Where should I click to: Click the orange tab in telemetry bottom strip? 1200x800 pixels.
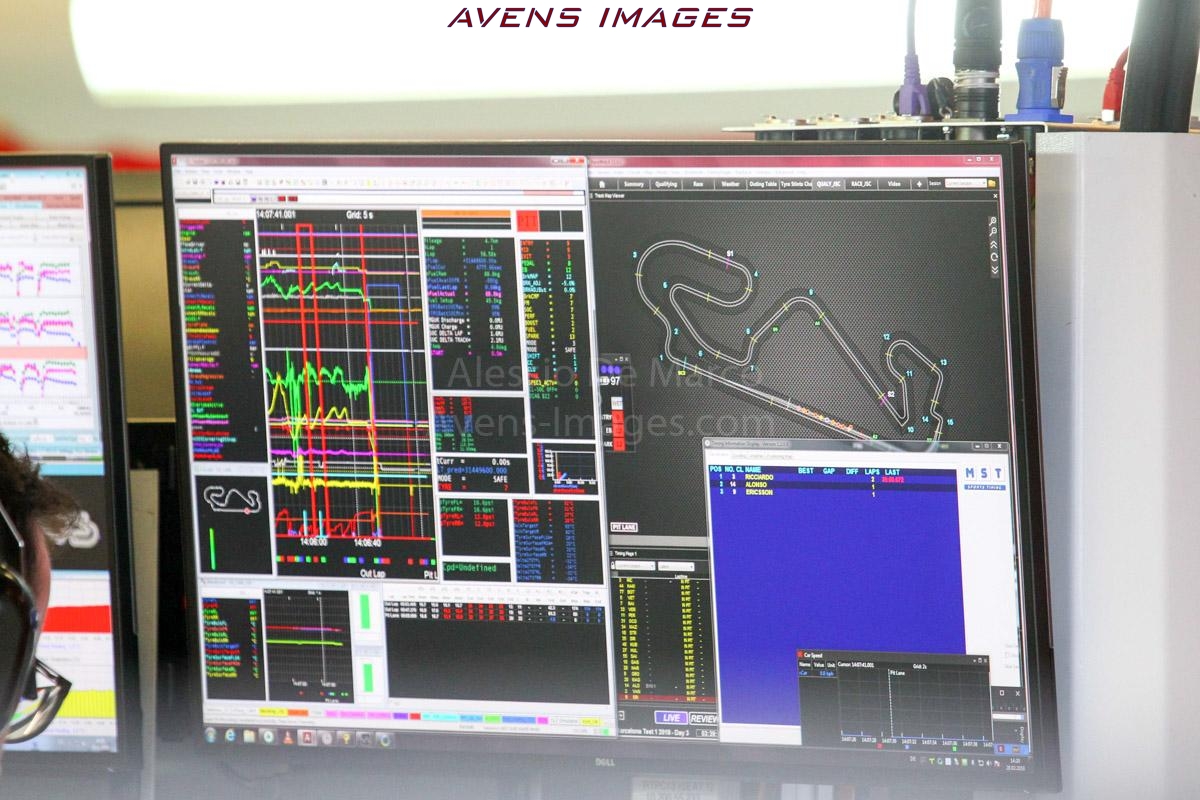(298, 713)
